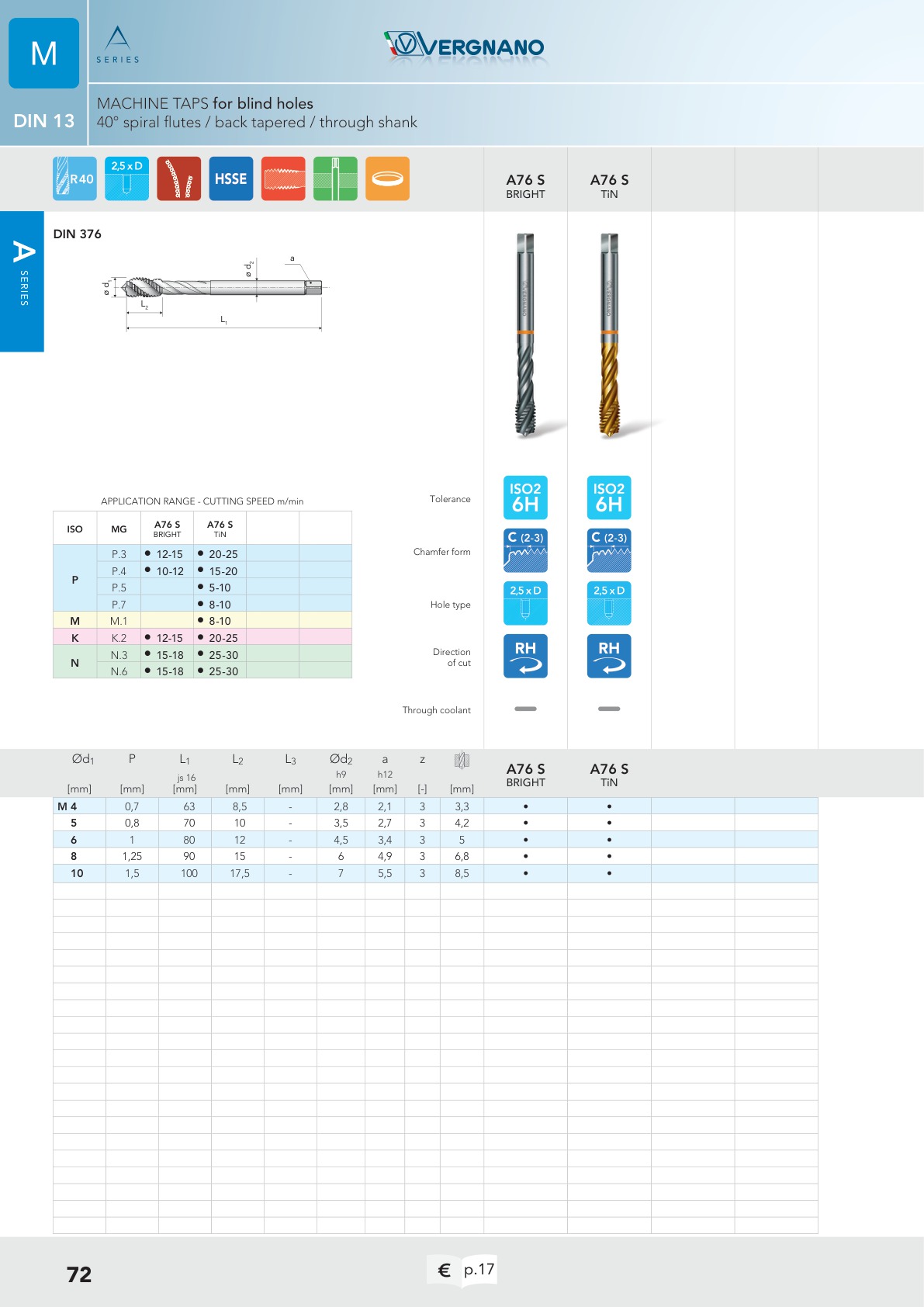
Task: Click the blue M thread type tile
Action: tap(43, 53)
